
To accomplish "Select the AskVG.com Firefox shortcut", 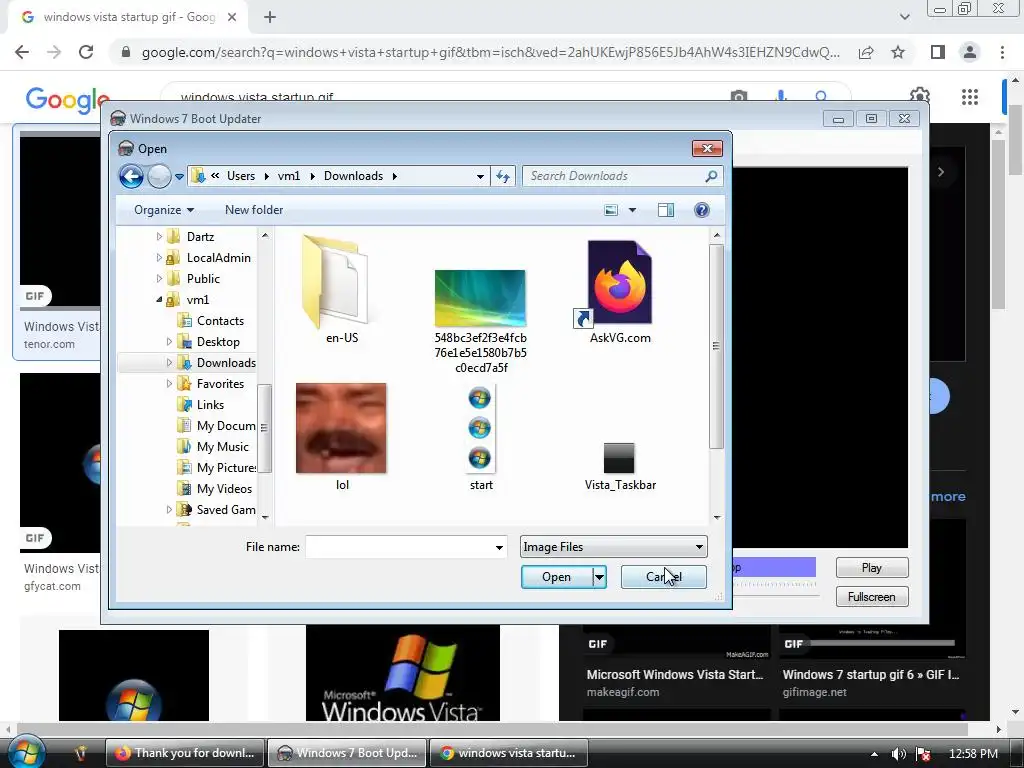I will coord(620,292).
